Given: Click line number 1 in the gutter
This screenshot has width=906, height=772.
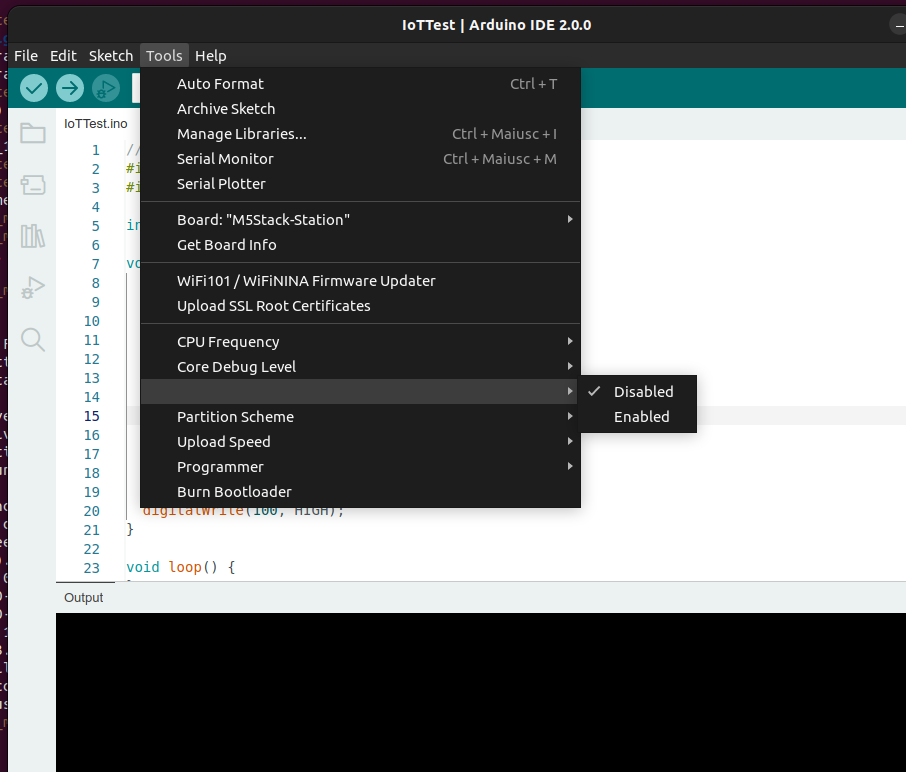Looking at the screenshot, I should tap(96, 150).
